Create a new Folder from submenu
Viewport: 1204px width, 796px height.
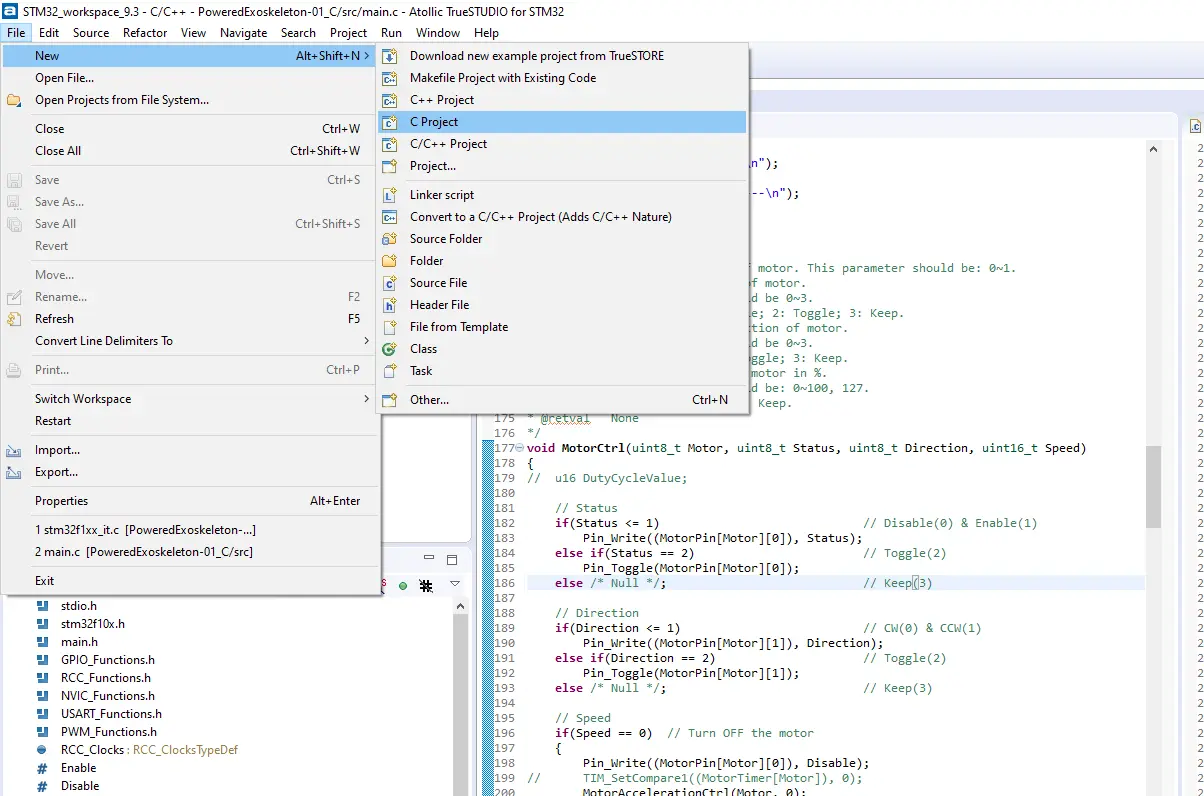[562, 261]
